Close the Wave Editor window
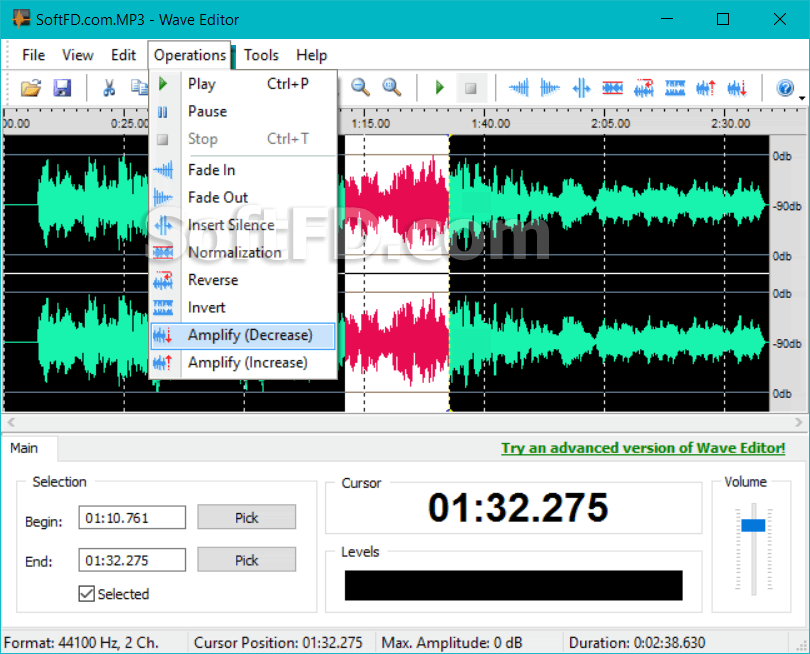 point(780,19)
